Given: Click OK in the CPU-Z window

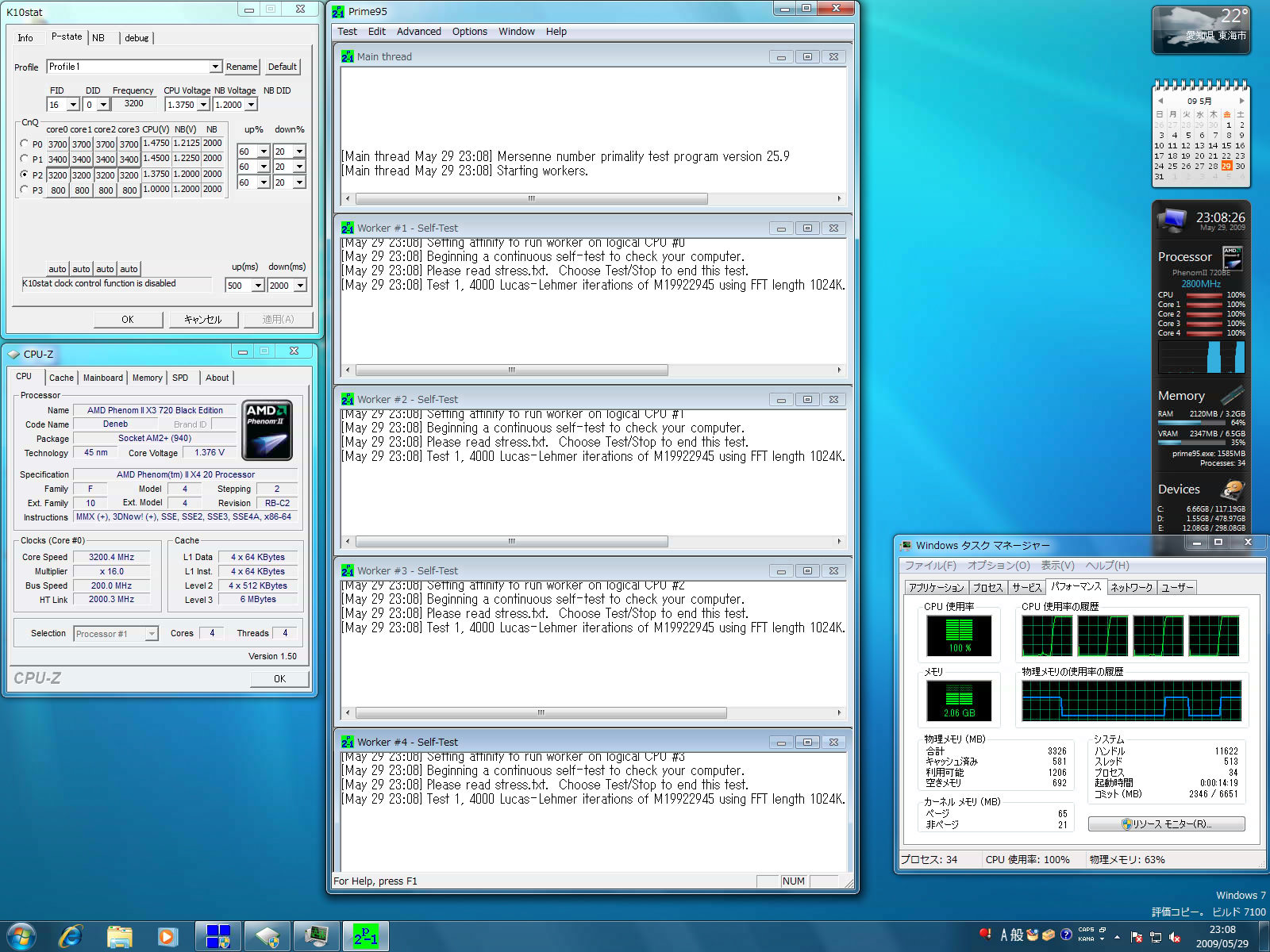Looking at the screenshot, I should click(279, 679).
